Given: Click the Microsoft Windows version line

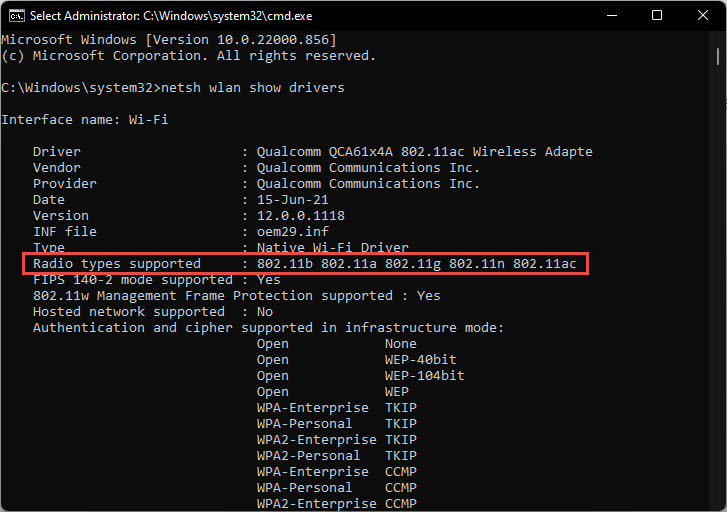Looking at the screenshot, I should pos(168,39).
